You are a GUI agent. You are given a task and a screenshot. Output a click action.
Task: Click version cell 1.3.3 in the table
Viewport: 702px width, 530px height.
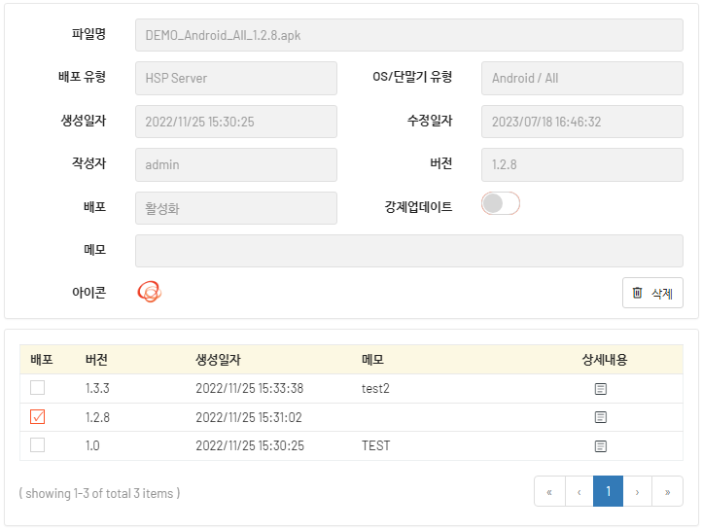tap(97, 388)
